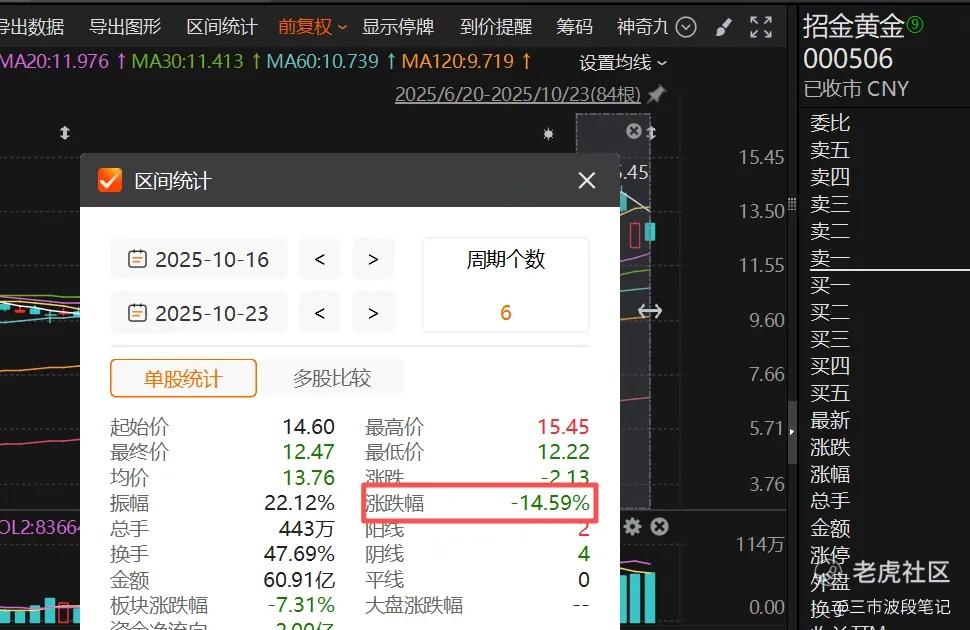Click the panel splitter grip handle
970x630 pixels.
tap(792, 205)
